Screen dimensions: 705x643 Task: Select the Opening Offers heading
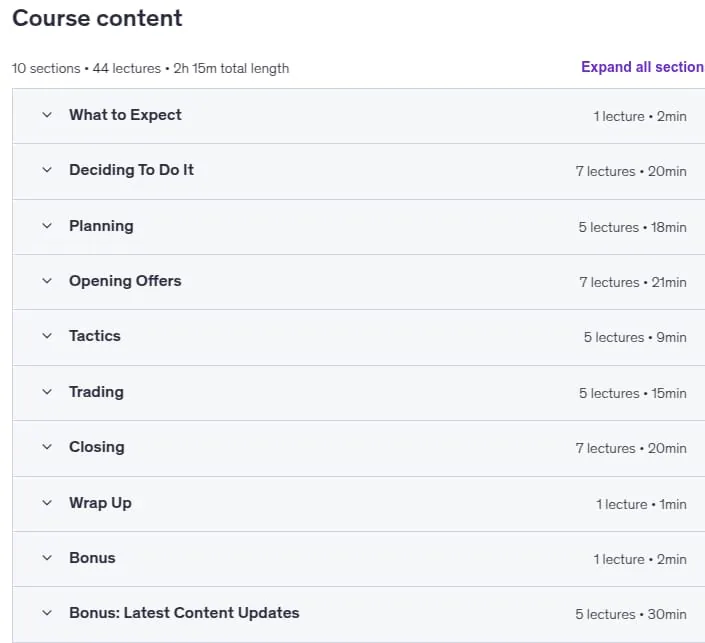[x=125, y=281]
